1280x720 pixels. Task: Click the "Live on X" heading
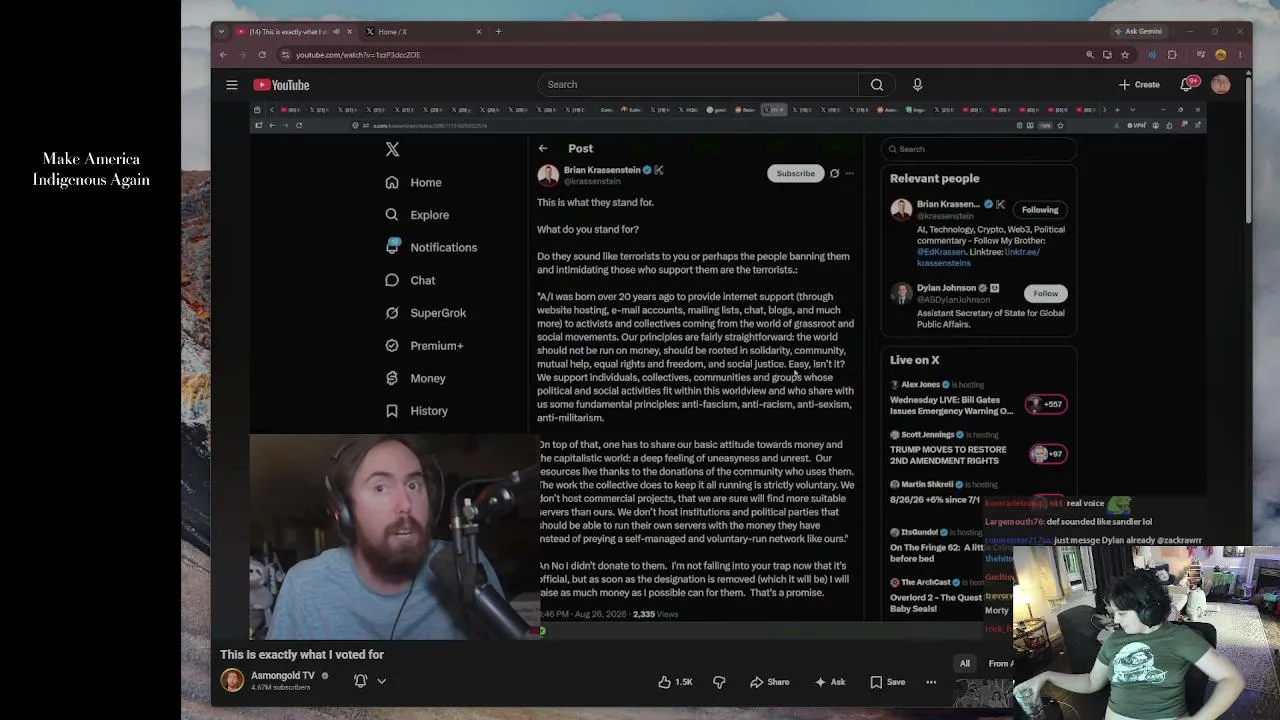pyautogui.click(x=915, y=360)
